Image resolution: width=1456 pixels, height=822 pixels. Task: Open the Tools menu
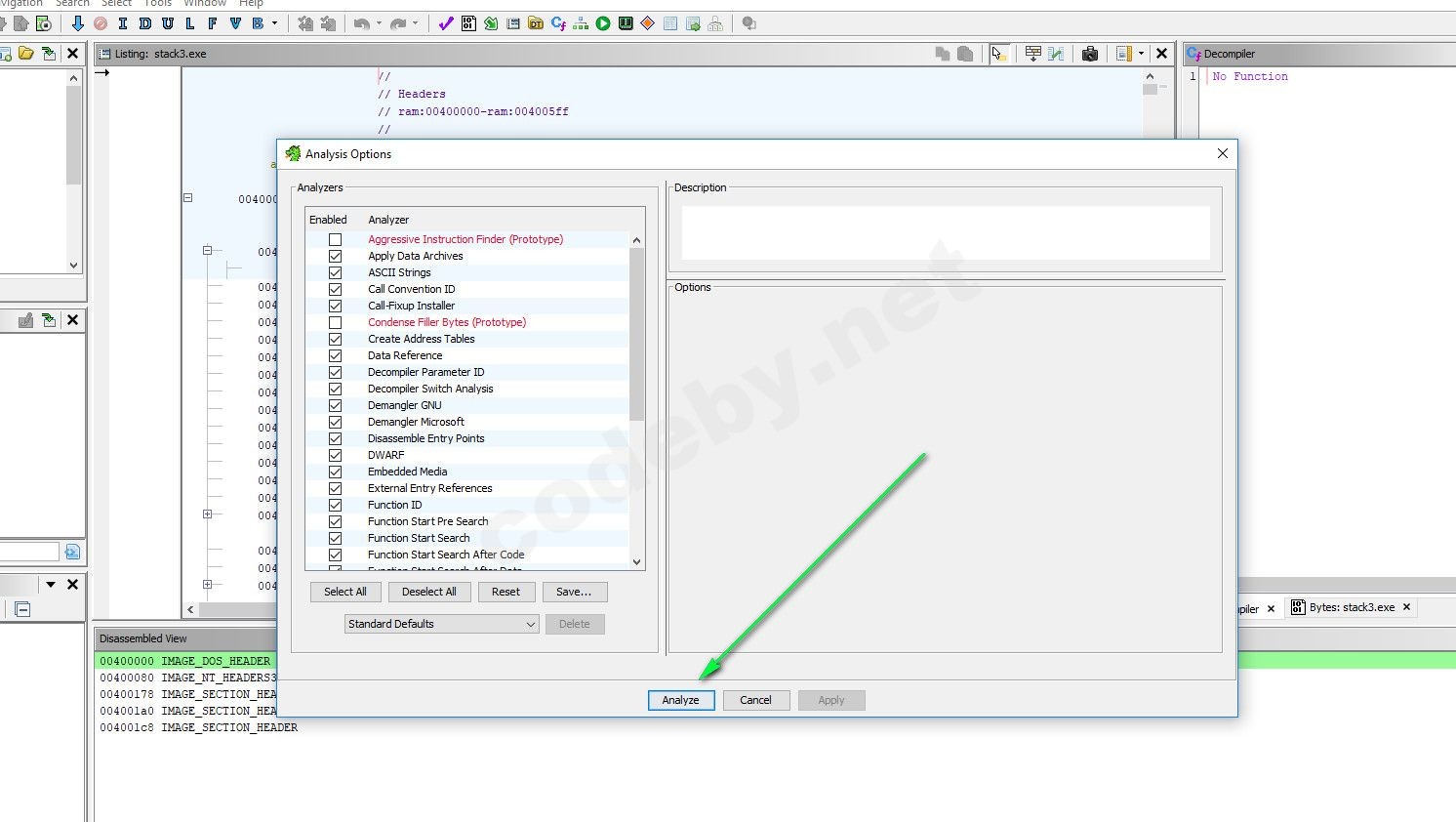pyautogui.click(x=158, y=4)
